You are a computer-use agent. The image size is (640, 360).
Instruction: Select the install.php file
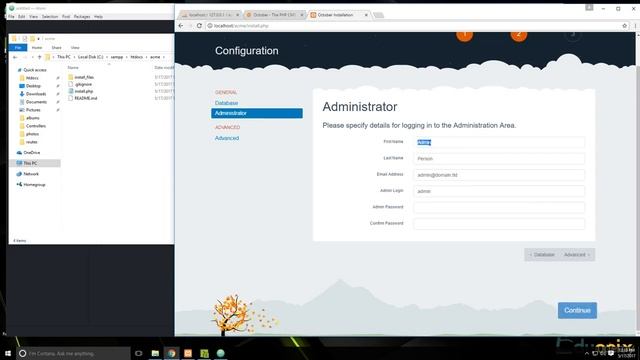pyautogui.click(x=84, y=91)
